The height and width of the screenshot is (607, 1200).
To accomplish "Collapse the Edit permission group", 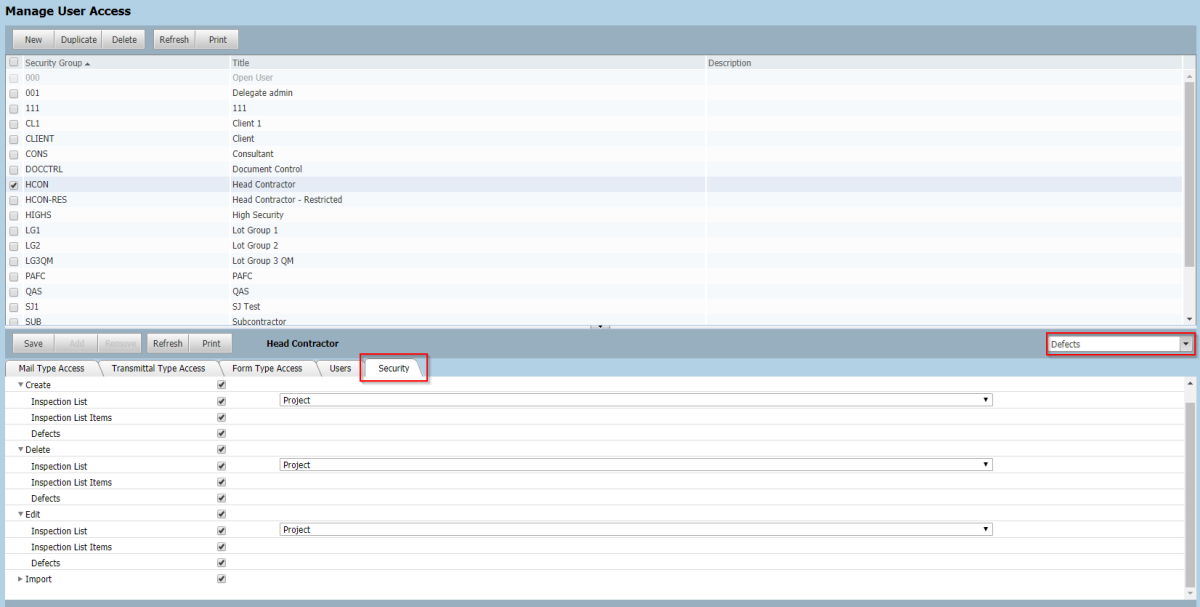I will click(x=21, y=514).
